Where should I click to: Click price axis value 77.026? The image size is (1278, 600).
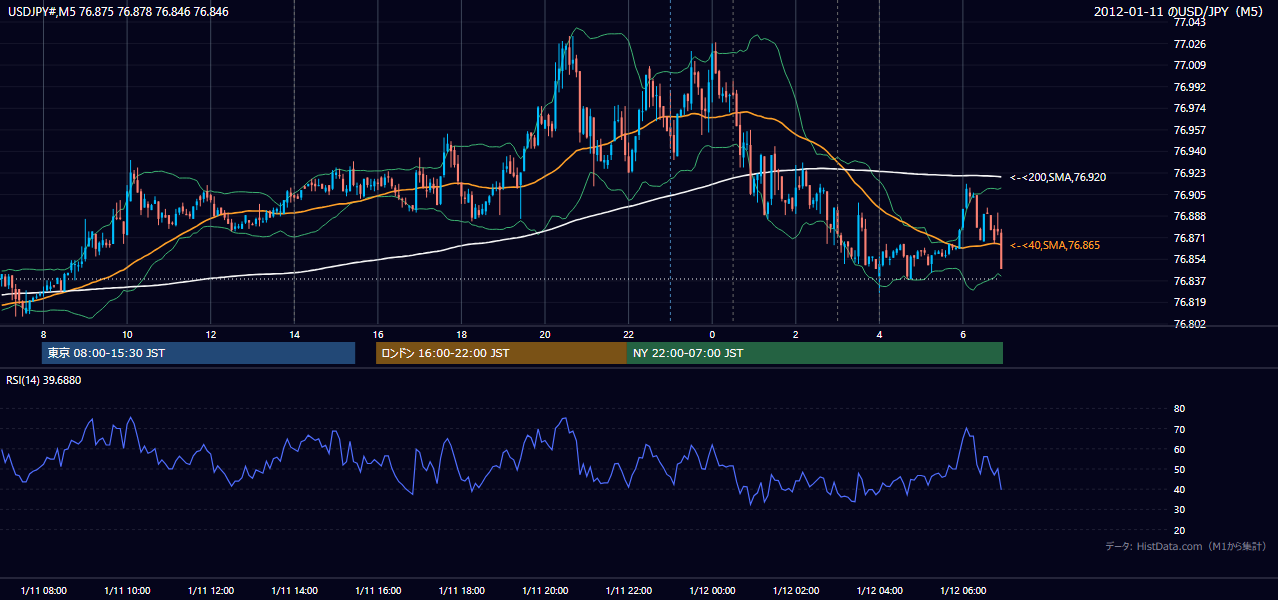coord(1188,44)
